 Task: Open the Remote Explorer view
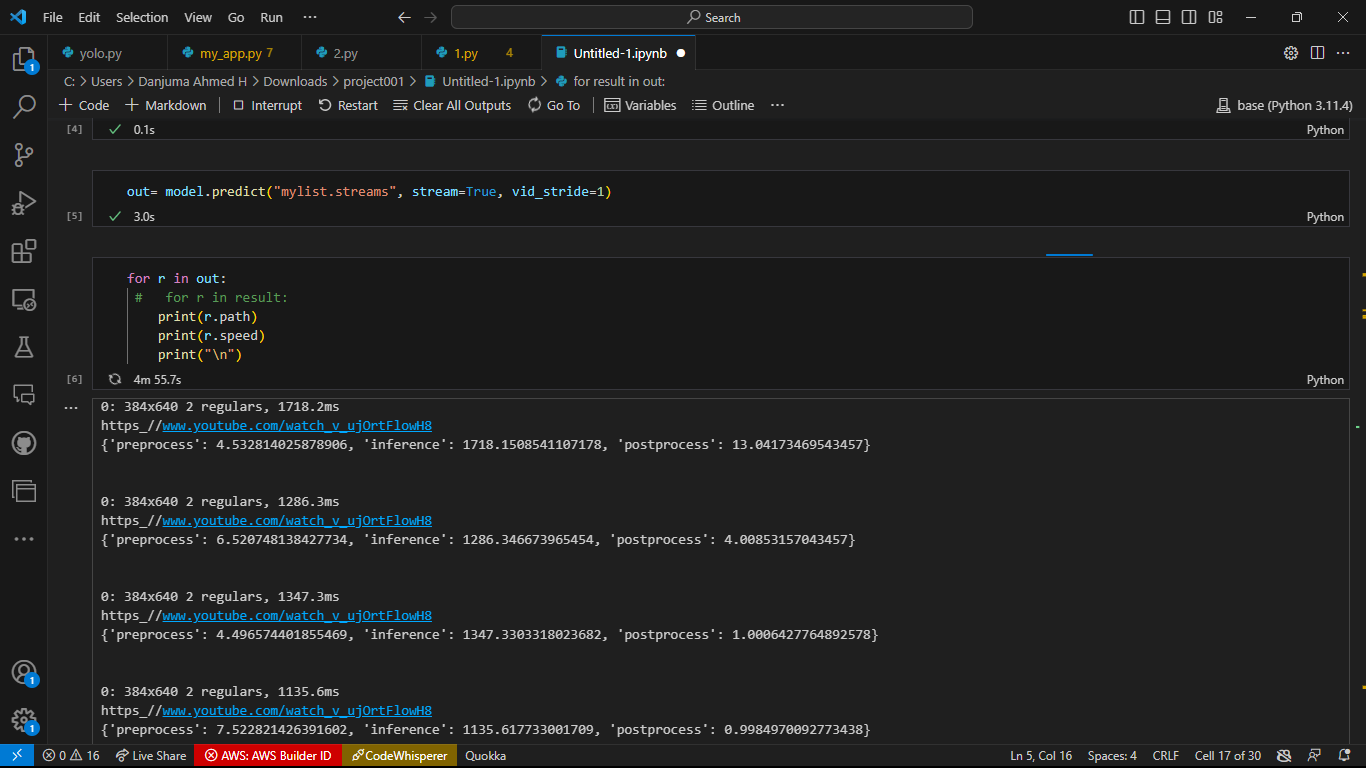click(x=24, y=299)
